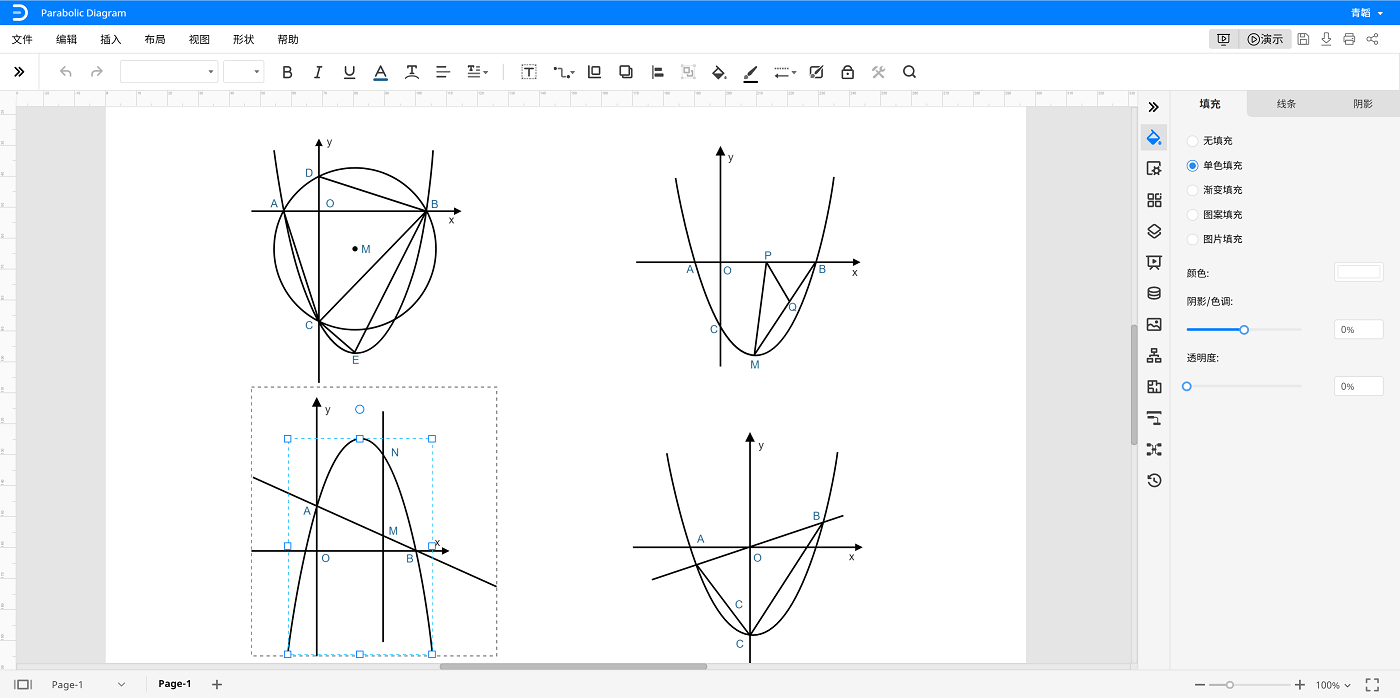Open the 形状 menu

coord(243,39)
